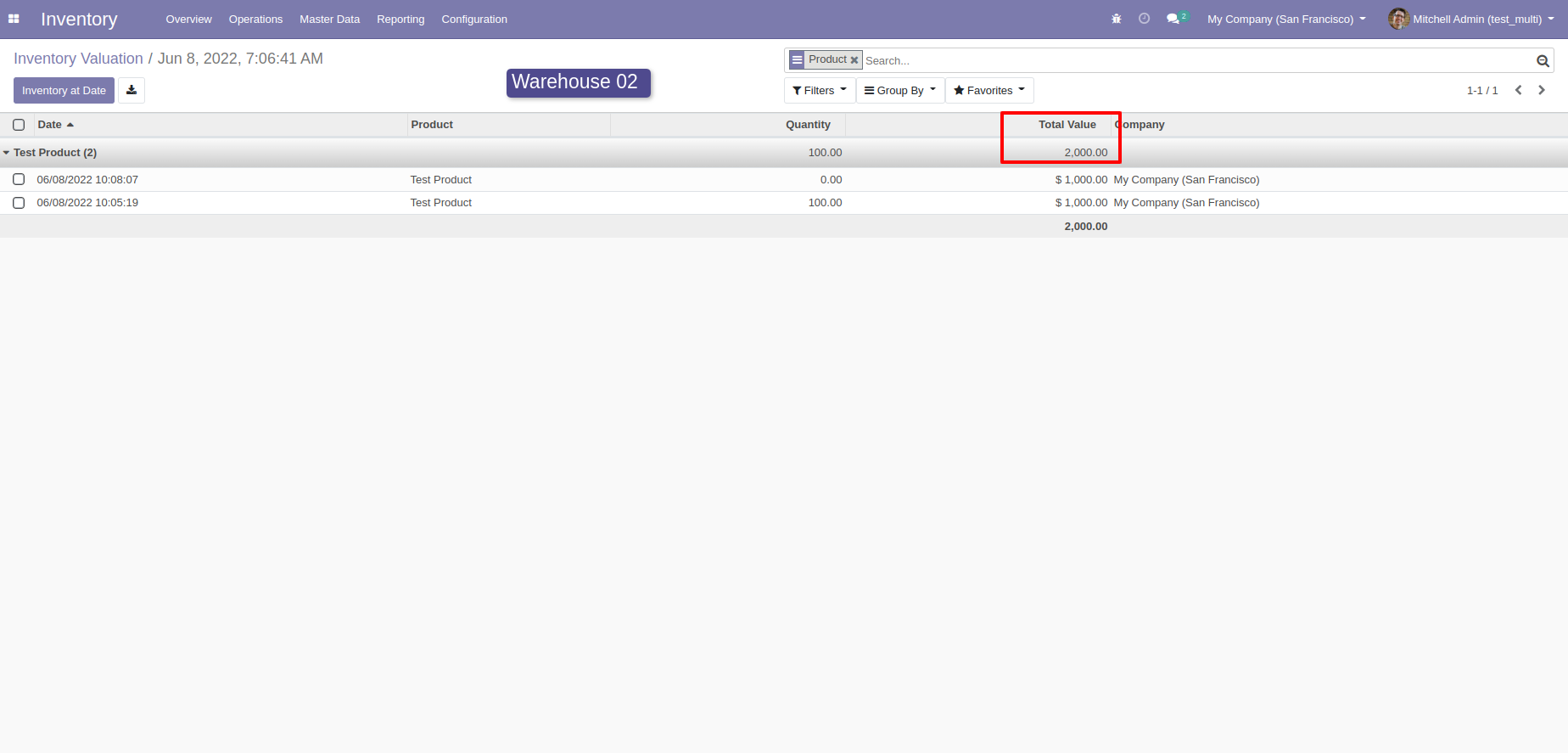
Task: Click the download export icon button
Action: (132, 90)
